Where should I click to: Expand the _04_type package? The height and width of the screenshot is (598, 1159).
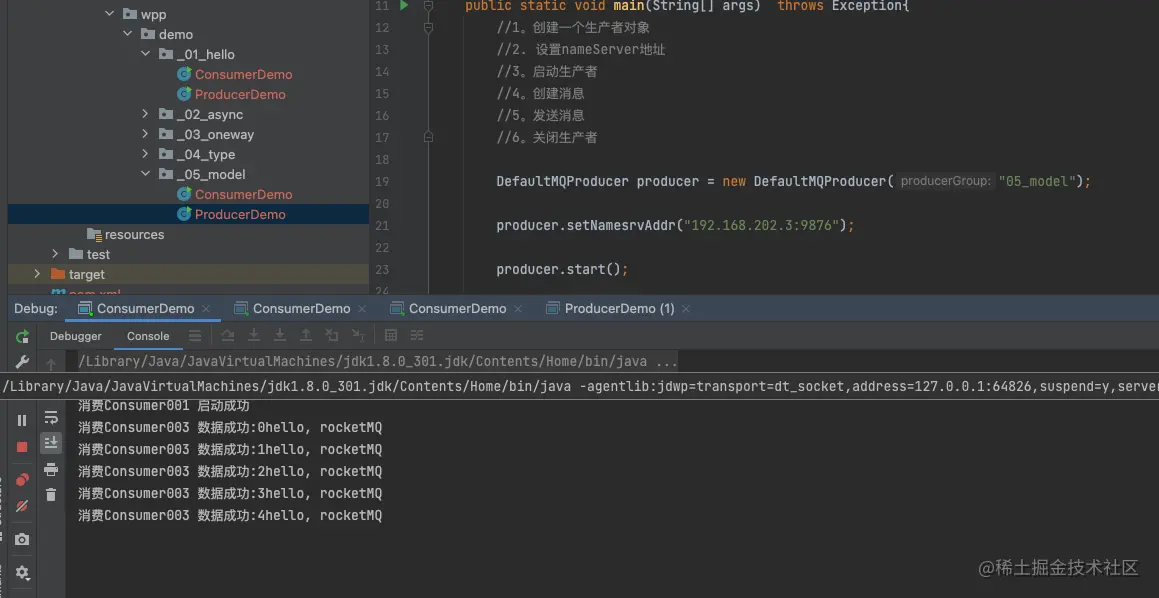click(x=146, y=154)
